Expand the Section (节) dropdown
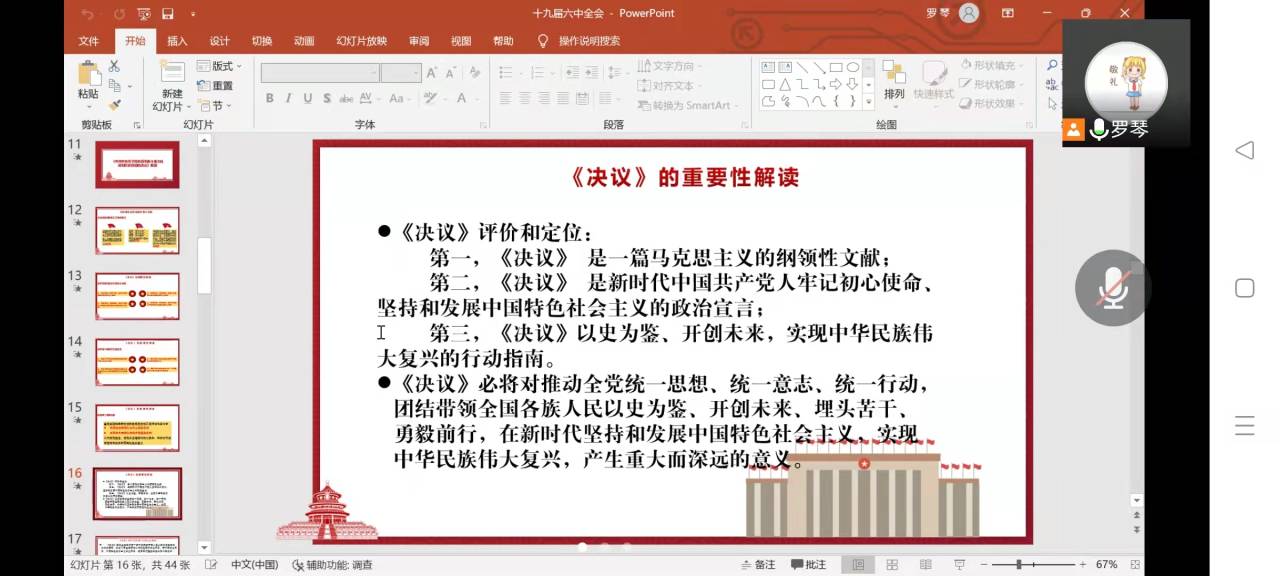 [216, 106]
